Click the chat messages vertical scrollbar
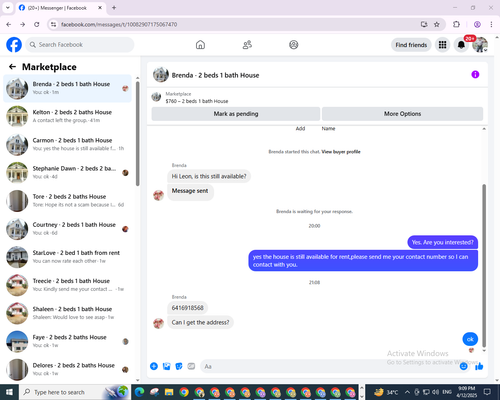 pos(484,265)
